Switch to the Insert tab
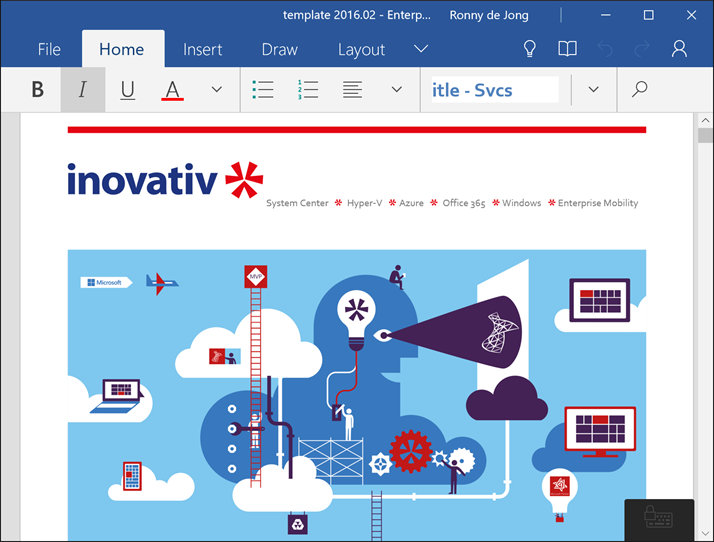This screenshot has height=542, width=714. click(203, 49)
